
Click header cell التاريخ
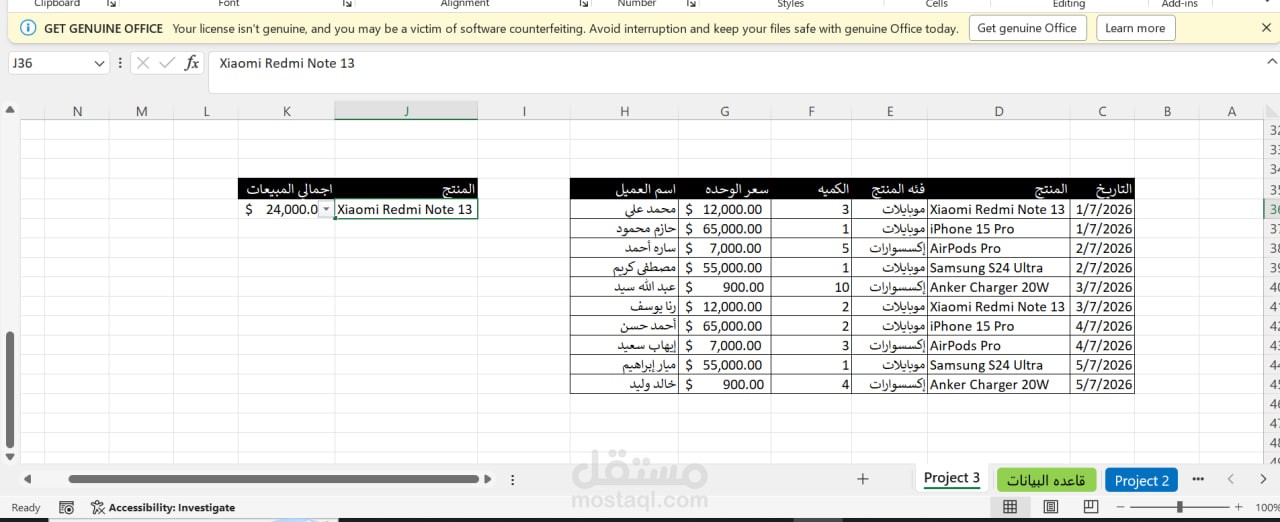[1102, 189]
